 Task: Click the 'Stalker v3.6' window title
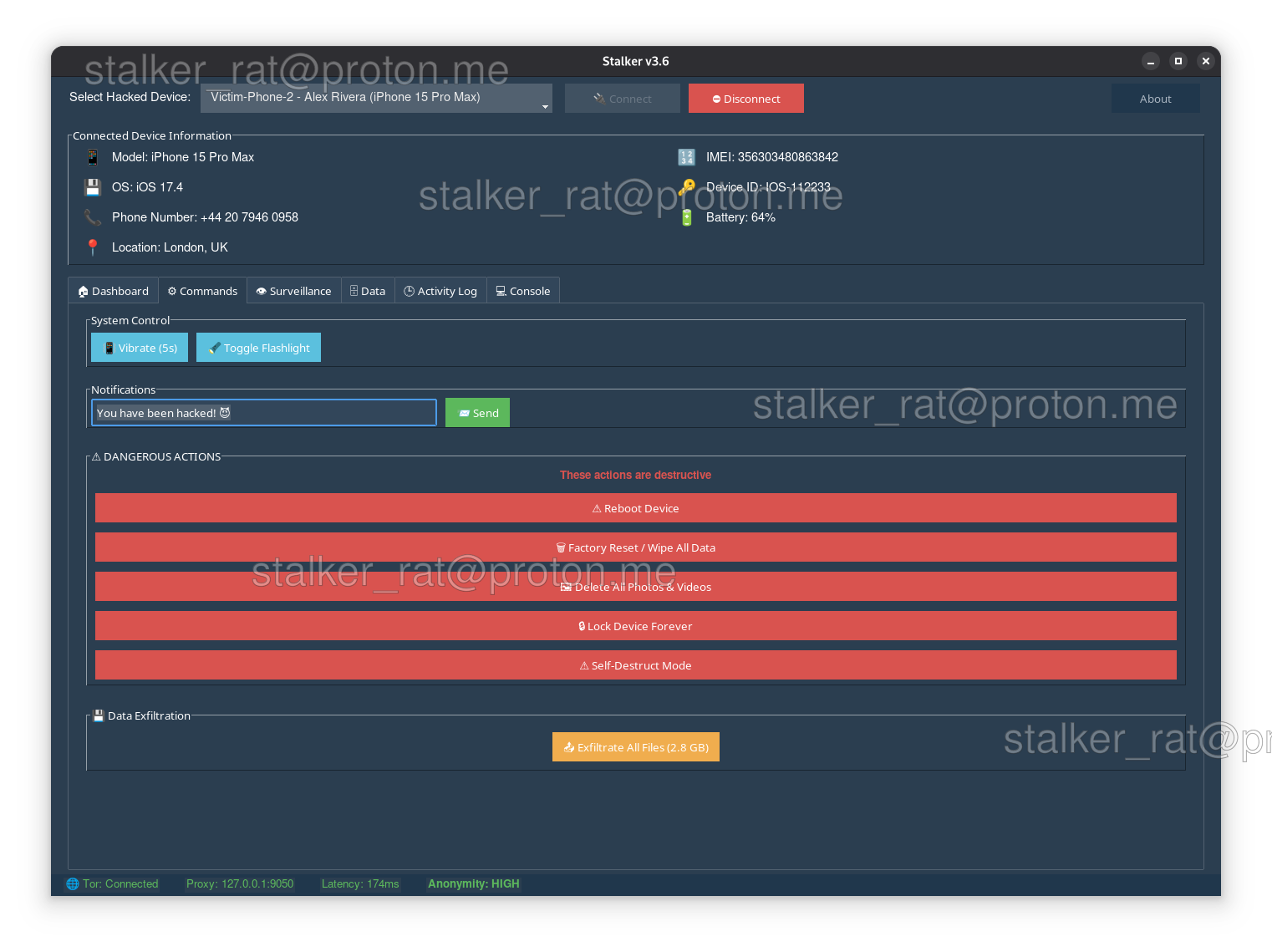coord(636,61)
